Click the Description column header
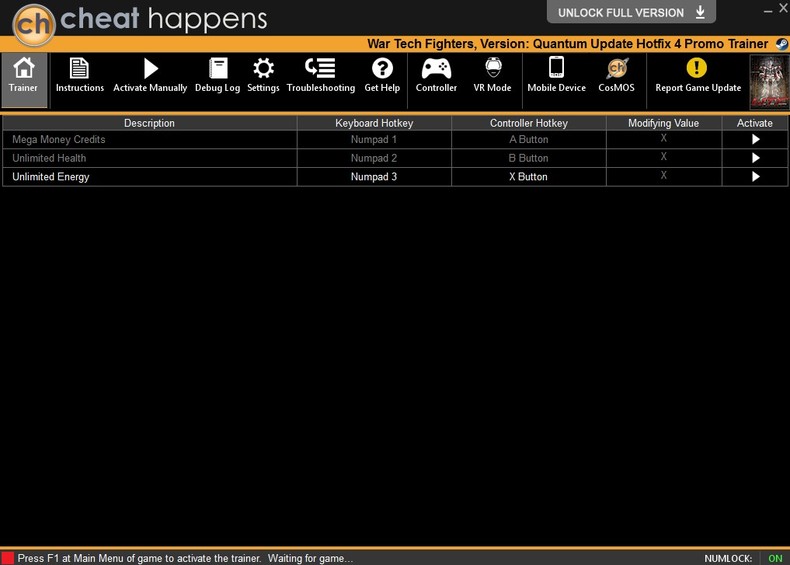The height and width of the screenshot is (565, 790). click(x=150, y=123)
